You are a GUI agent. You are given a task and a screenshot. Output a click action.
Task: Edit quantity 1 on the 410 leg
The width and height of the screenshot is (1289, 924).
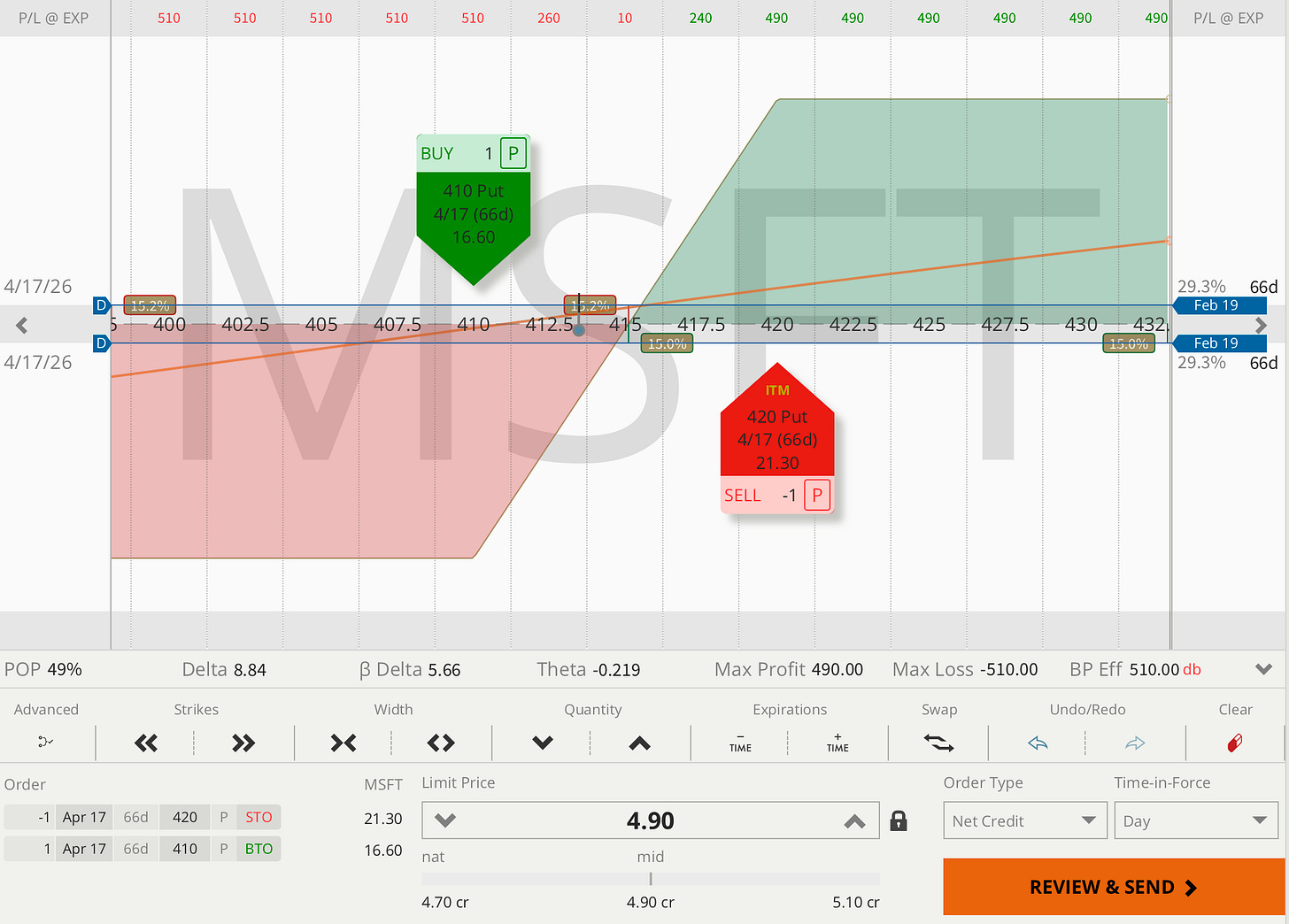pos(30,849)
